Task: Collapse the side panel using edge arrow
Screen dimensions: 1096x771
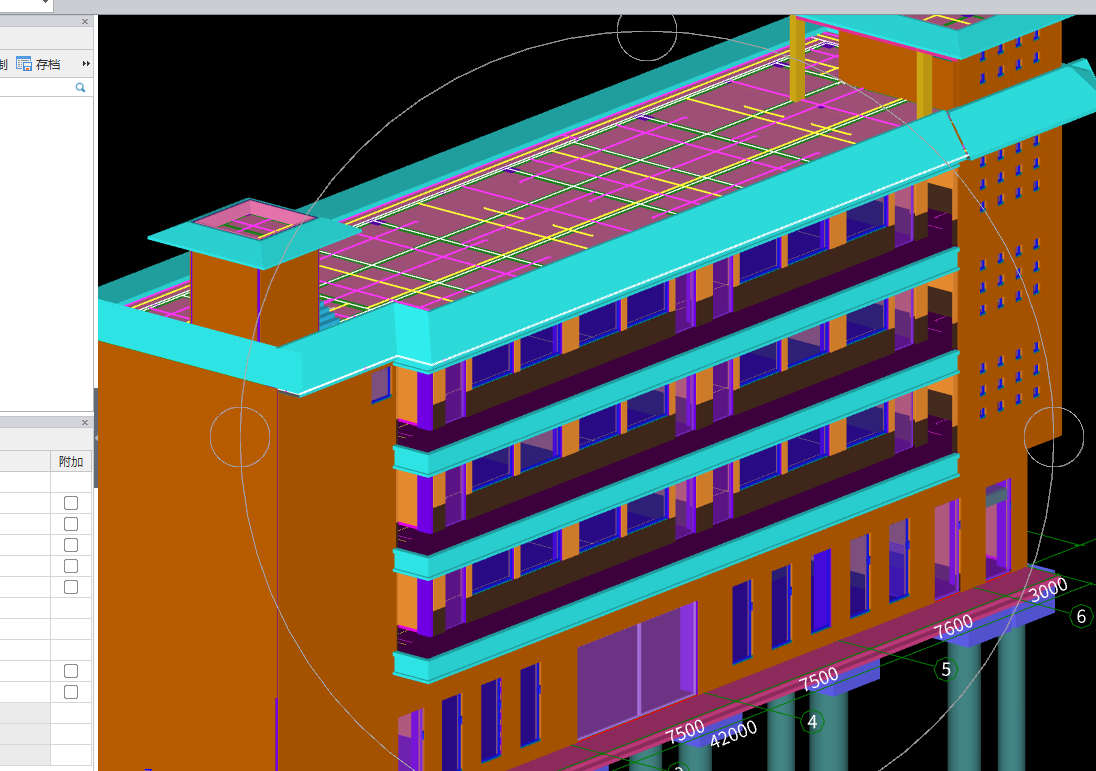Action: pos(96,438)
